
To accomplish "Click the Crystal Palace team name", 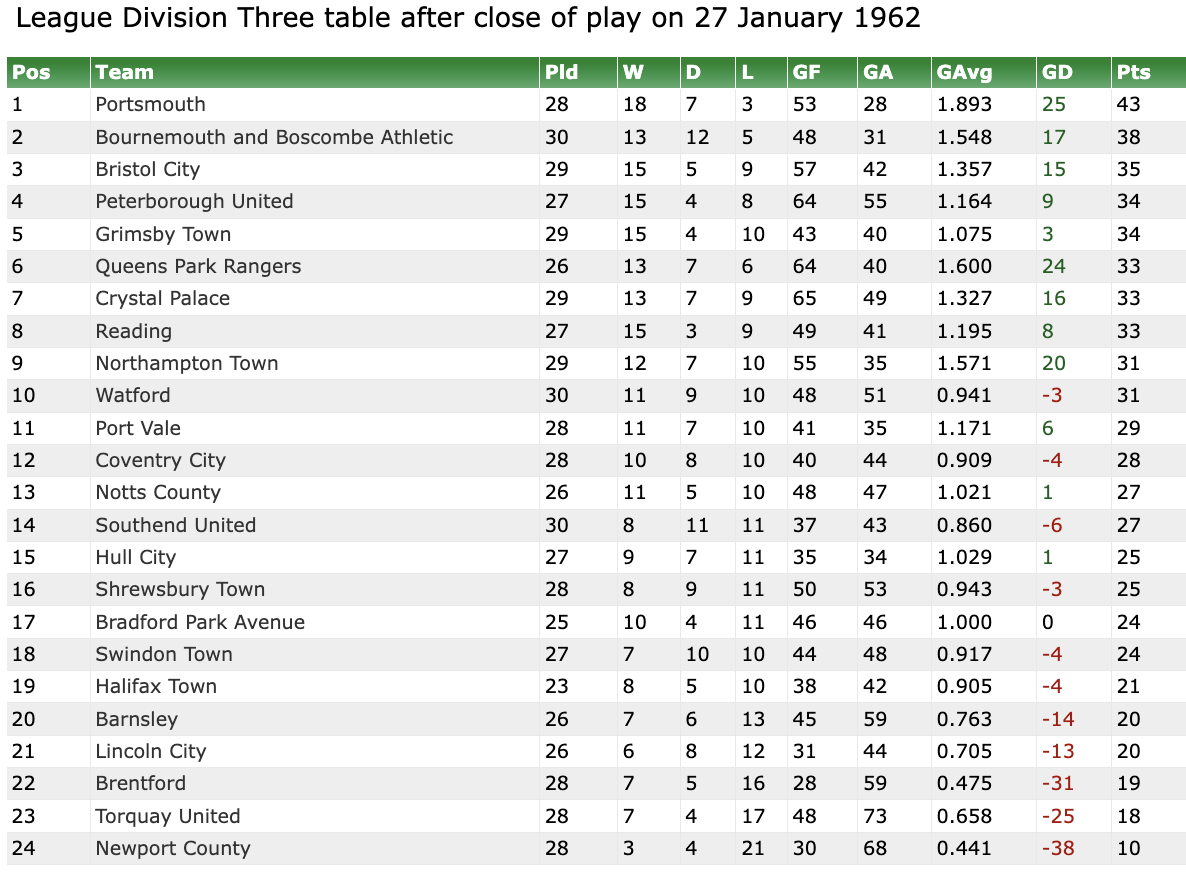I will pyautogui.click(x=163, y=298).
